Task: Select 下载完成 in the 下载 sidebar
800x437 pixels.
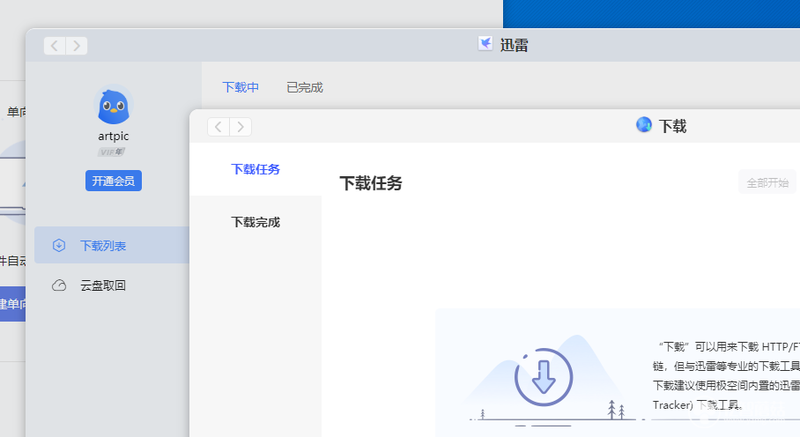Action: [256, 222]
